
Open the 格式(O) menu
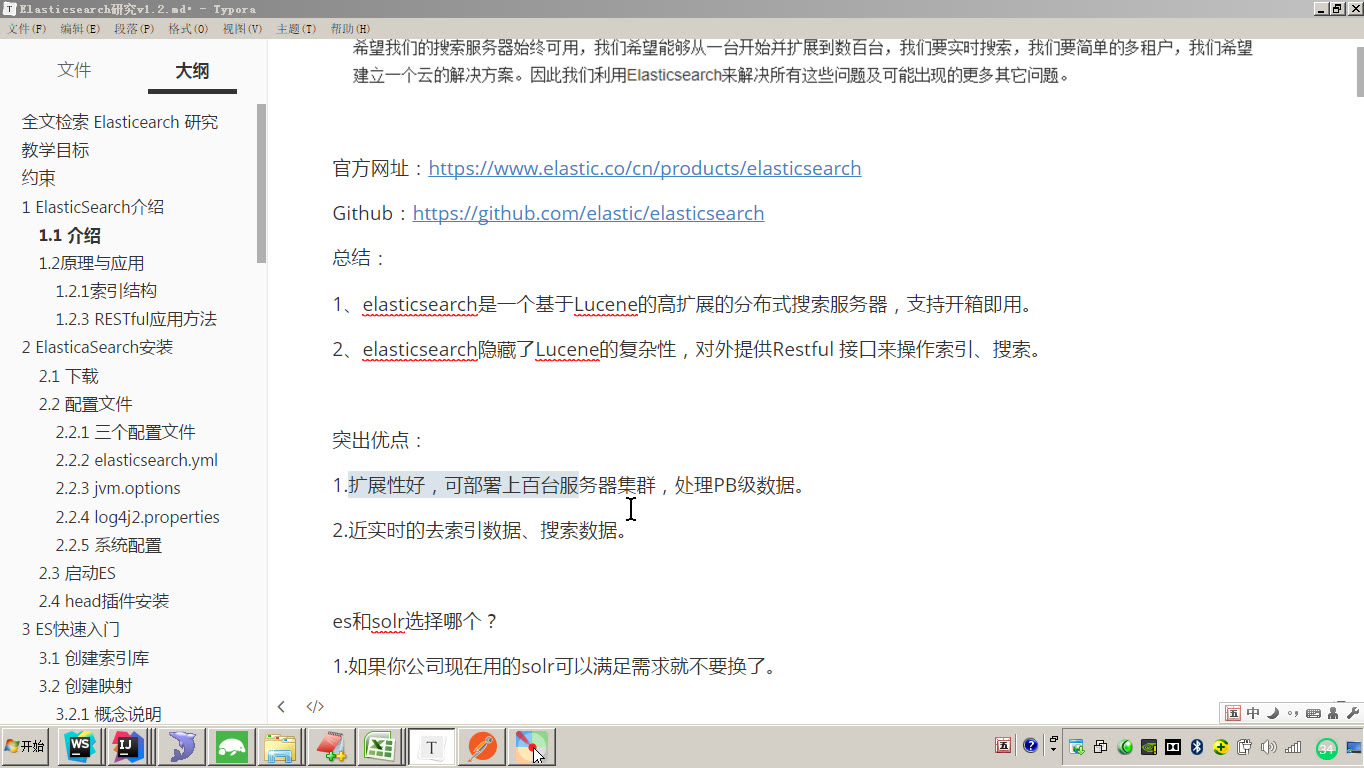[x=188, y=29]
